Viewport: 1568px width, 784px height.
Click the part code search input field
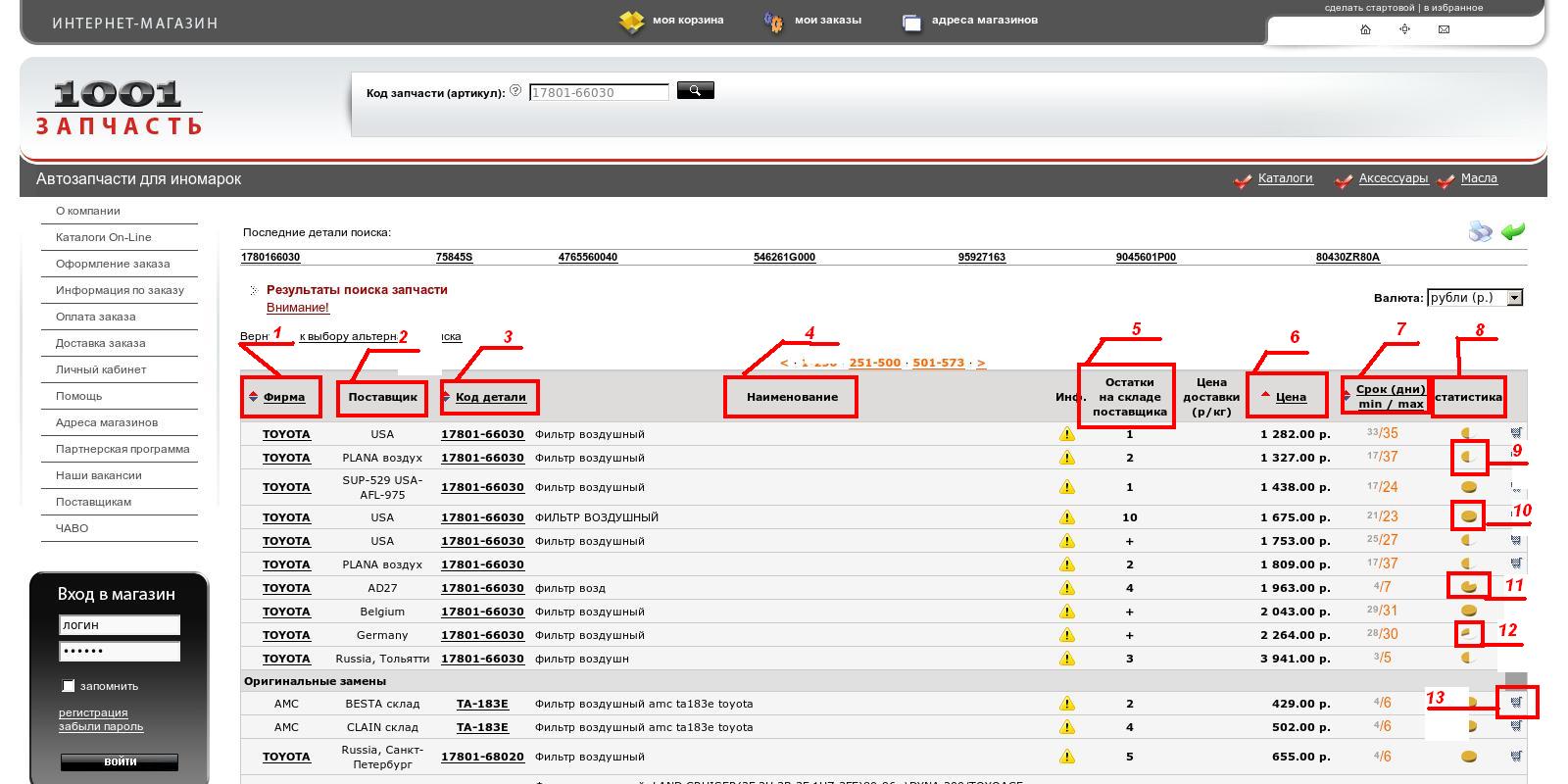pyautogui.click(x=598, y=92)
